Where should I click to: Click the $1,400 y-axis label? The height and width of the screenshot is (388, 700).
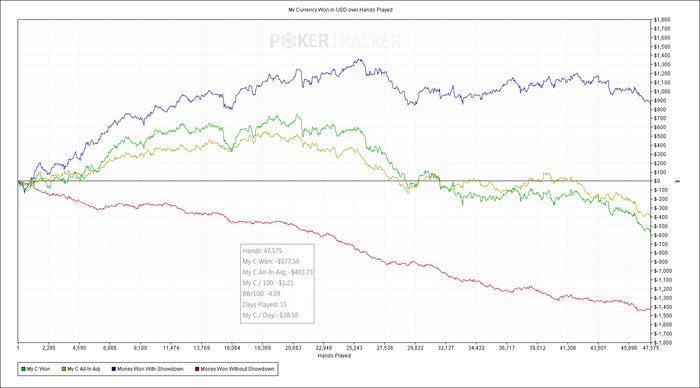click(x=662, y=55)
